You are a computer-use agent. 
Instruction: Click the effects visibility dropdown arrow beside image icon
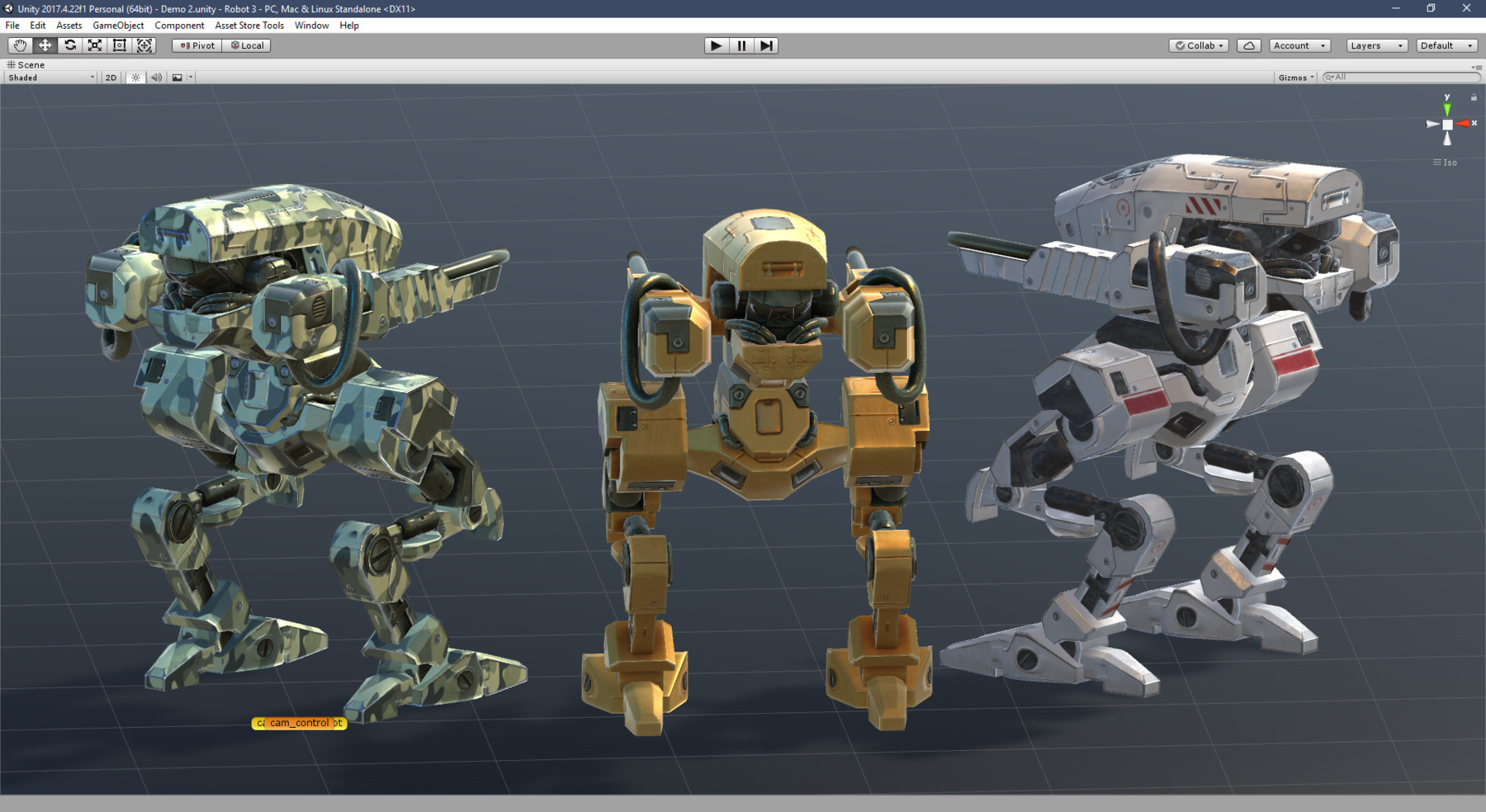click(x=190, y=77)
